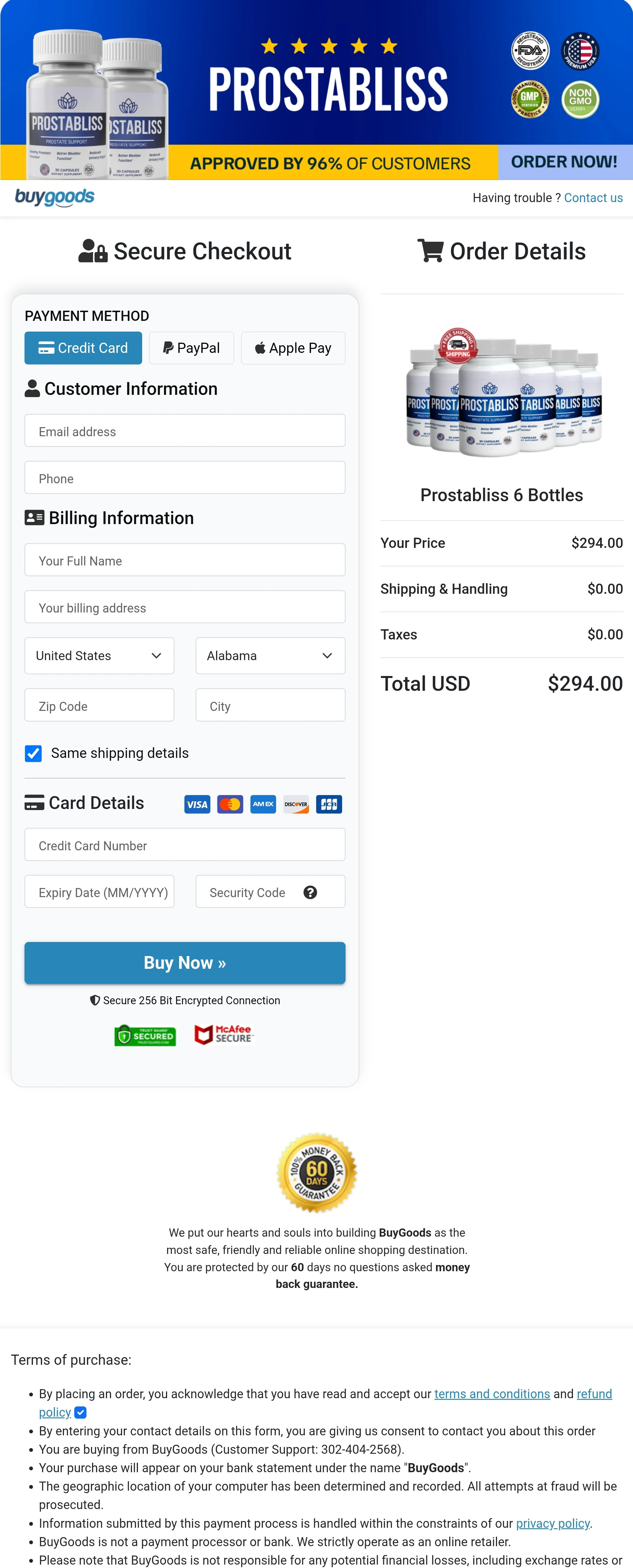Click the 60 days money back seal
Screen dimensions: 633x1568
[317, 1172]
